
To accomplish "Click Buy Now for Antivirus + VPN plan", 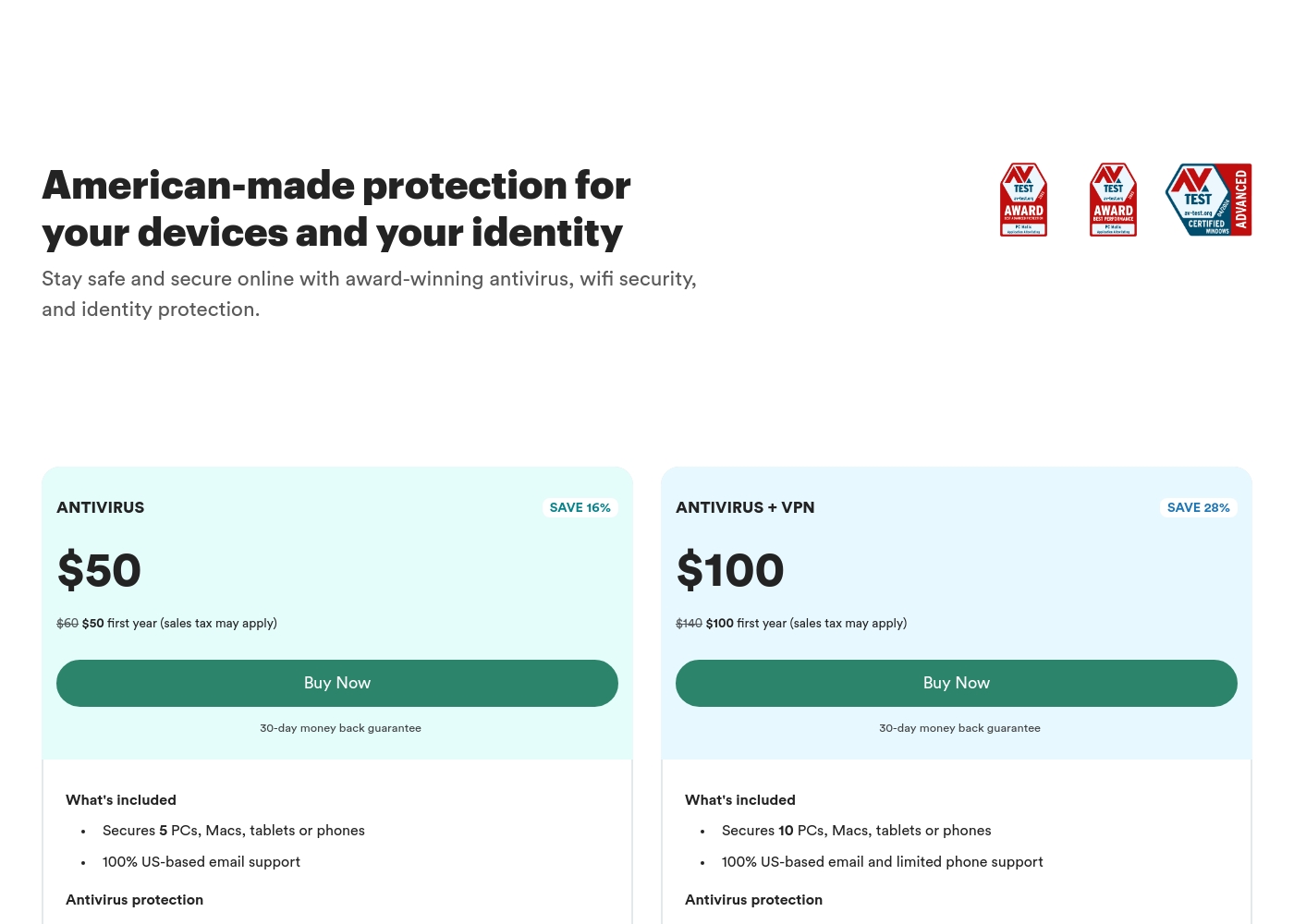I will pyautogui.click(x=957, y=683).
